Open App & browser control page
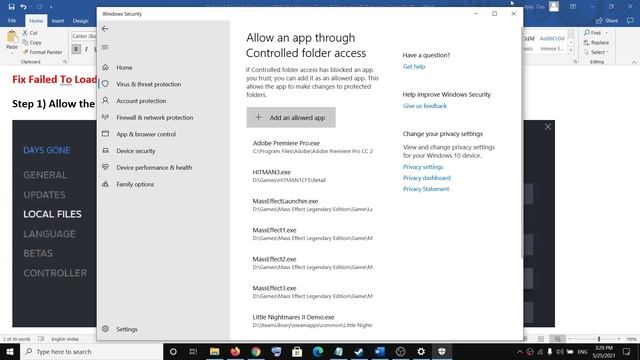Image resolution: width=640 pixels, height=360 pixels. (x=146, y=134)
